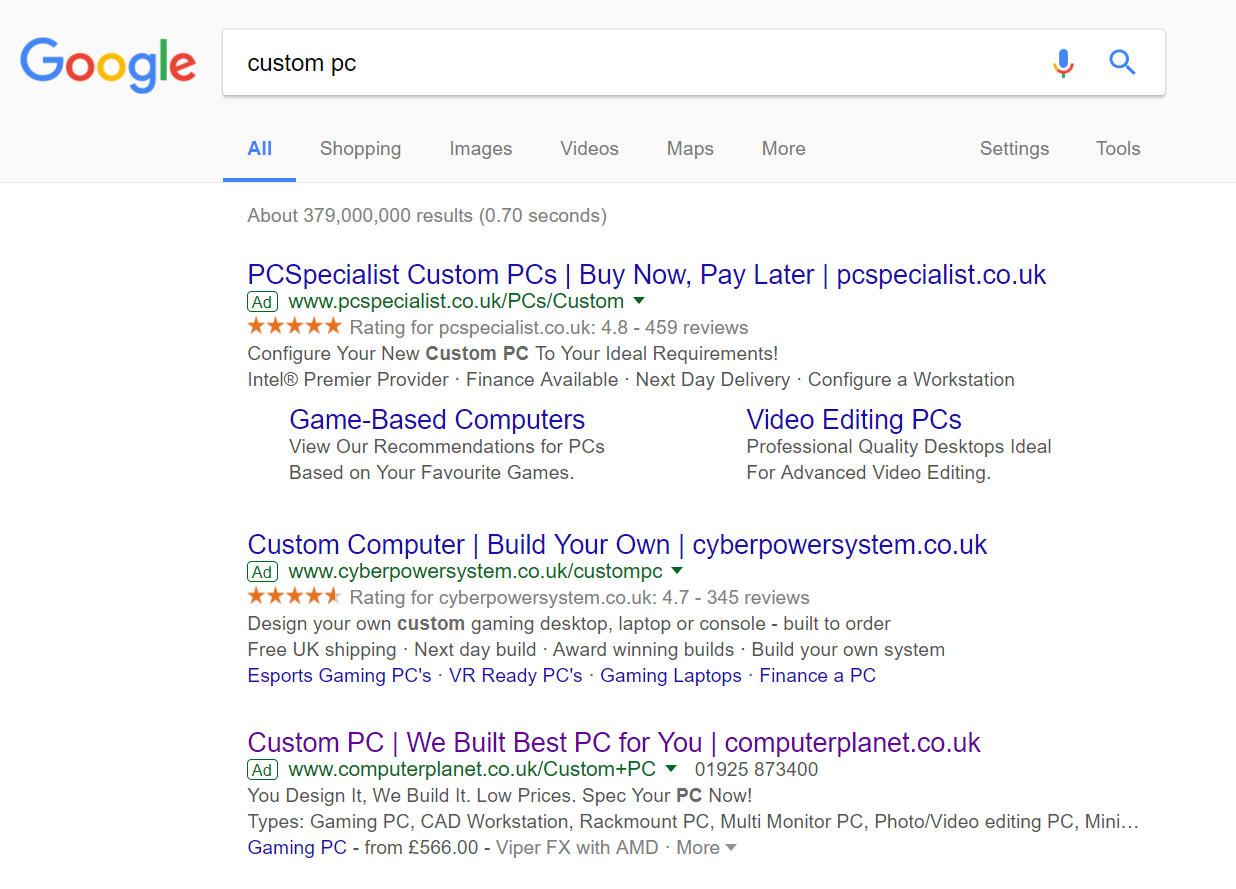Click the Viper FX with AMD text

[x=577, y=847]
